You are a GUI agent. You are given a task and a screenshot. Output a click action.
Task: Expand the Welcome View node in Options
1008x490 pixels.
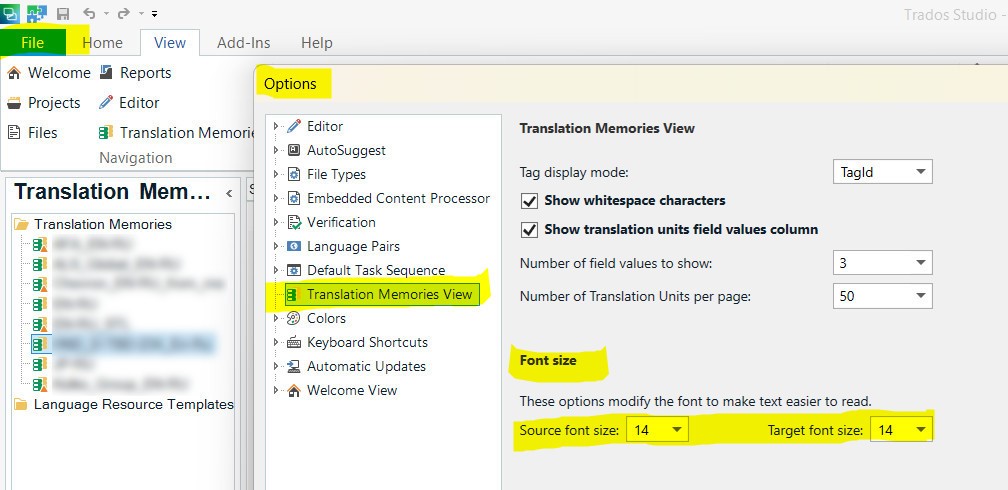276,390
